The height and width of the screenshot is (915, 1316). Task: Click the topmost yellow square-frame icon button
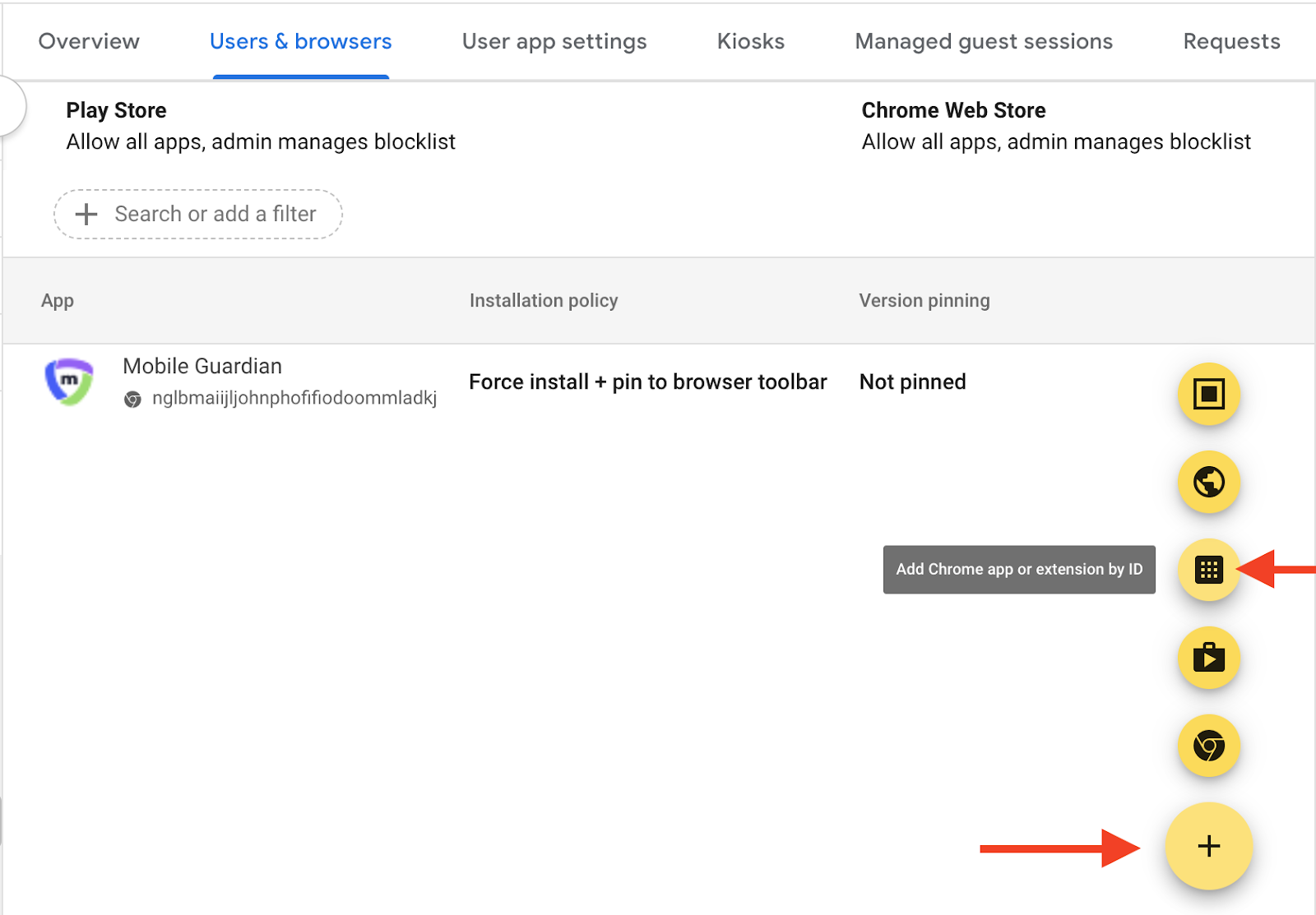pos(1208,394)
